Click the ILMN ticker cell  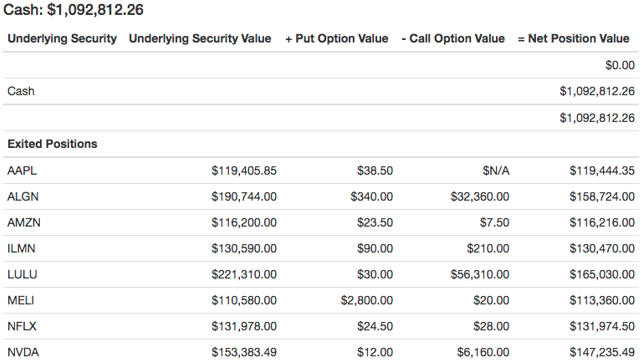point(21,249)
